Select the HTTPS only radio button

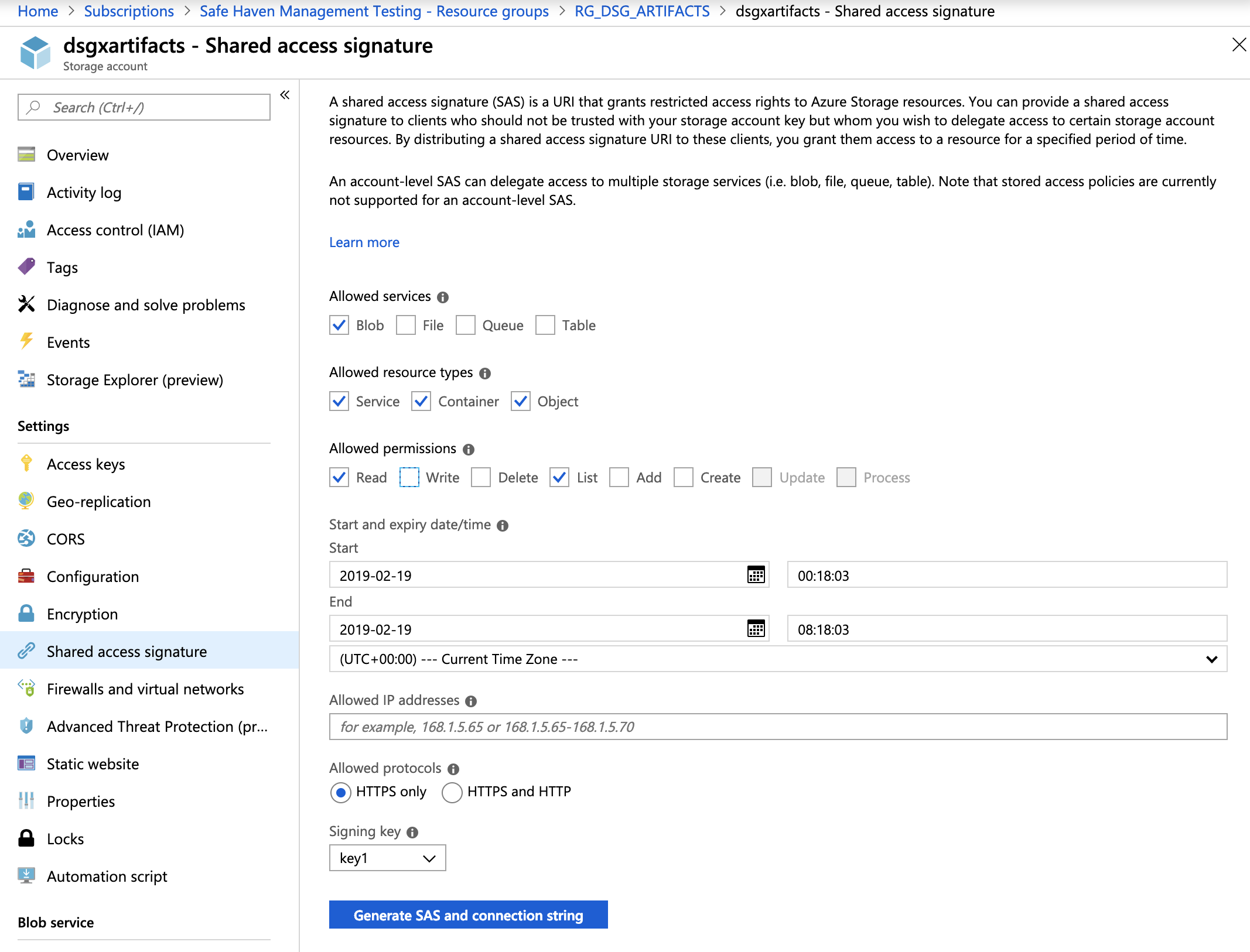(x=340, y=792)
